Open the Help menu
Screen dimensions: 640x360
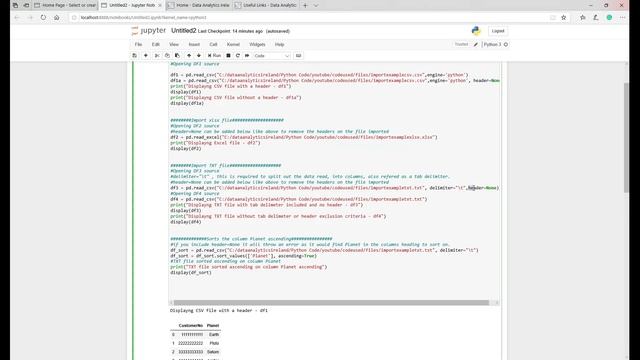click(279, 44)
